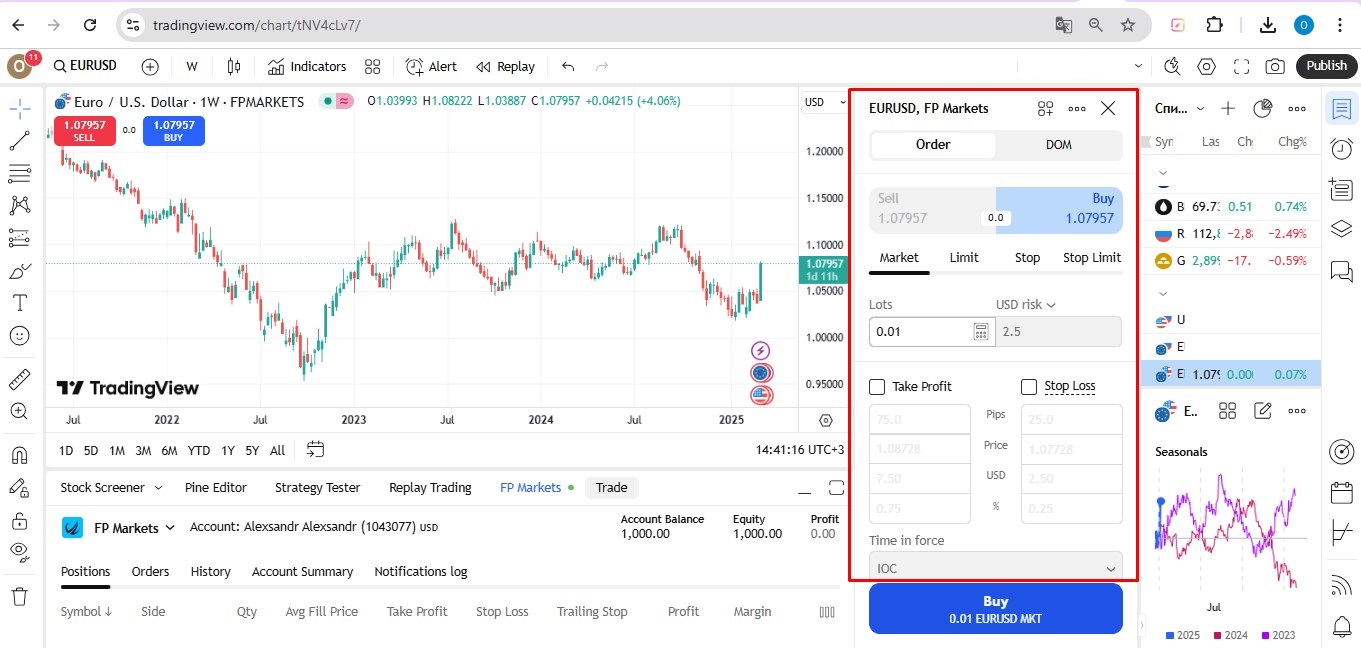This screenshot has width=1361, height=648.
Task: Open the Replay Trading tab
Action: [x=430, y=487]
